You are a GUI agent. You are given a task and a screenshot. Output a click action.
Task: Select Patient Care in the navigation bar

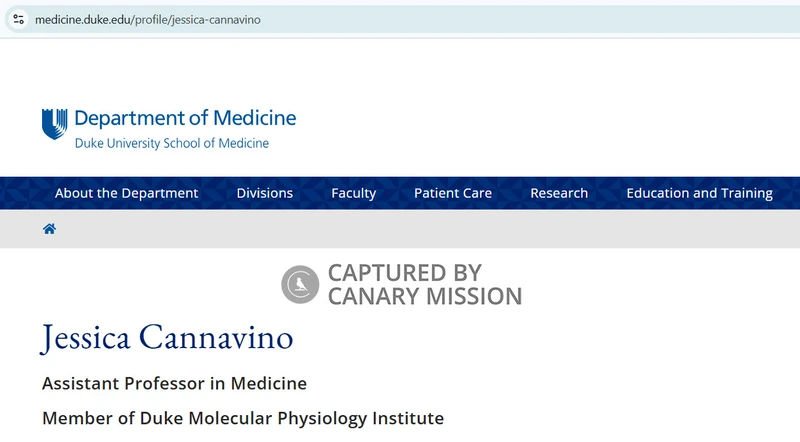pos(453,193)
